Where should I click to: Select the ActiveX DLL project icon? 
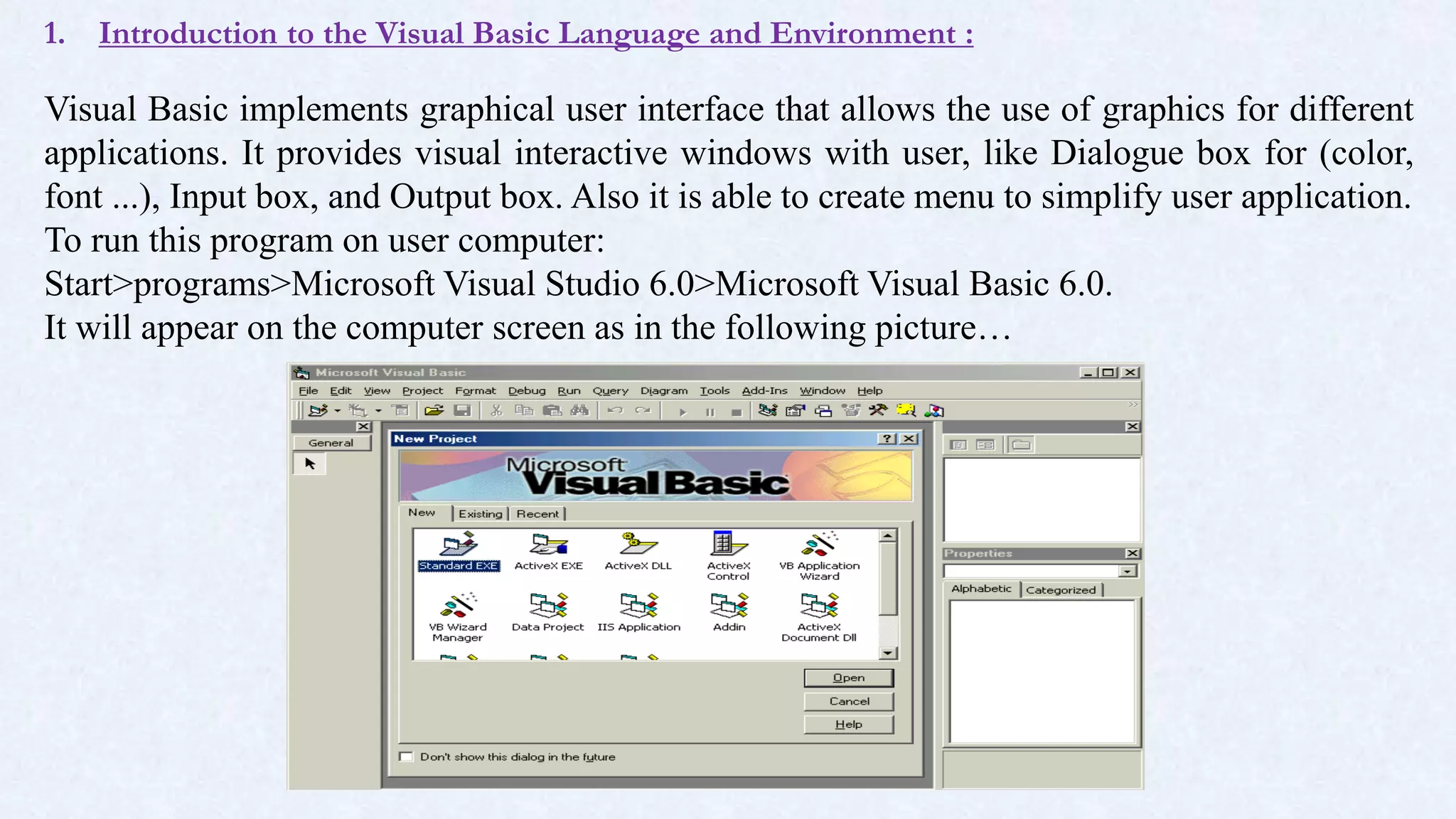coord(638,552)
